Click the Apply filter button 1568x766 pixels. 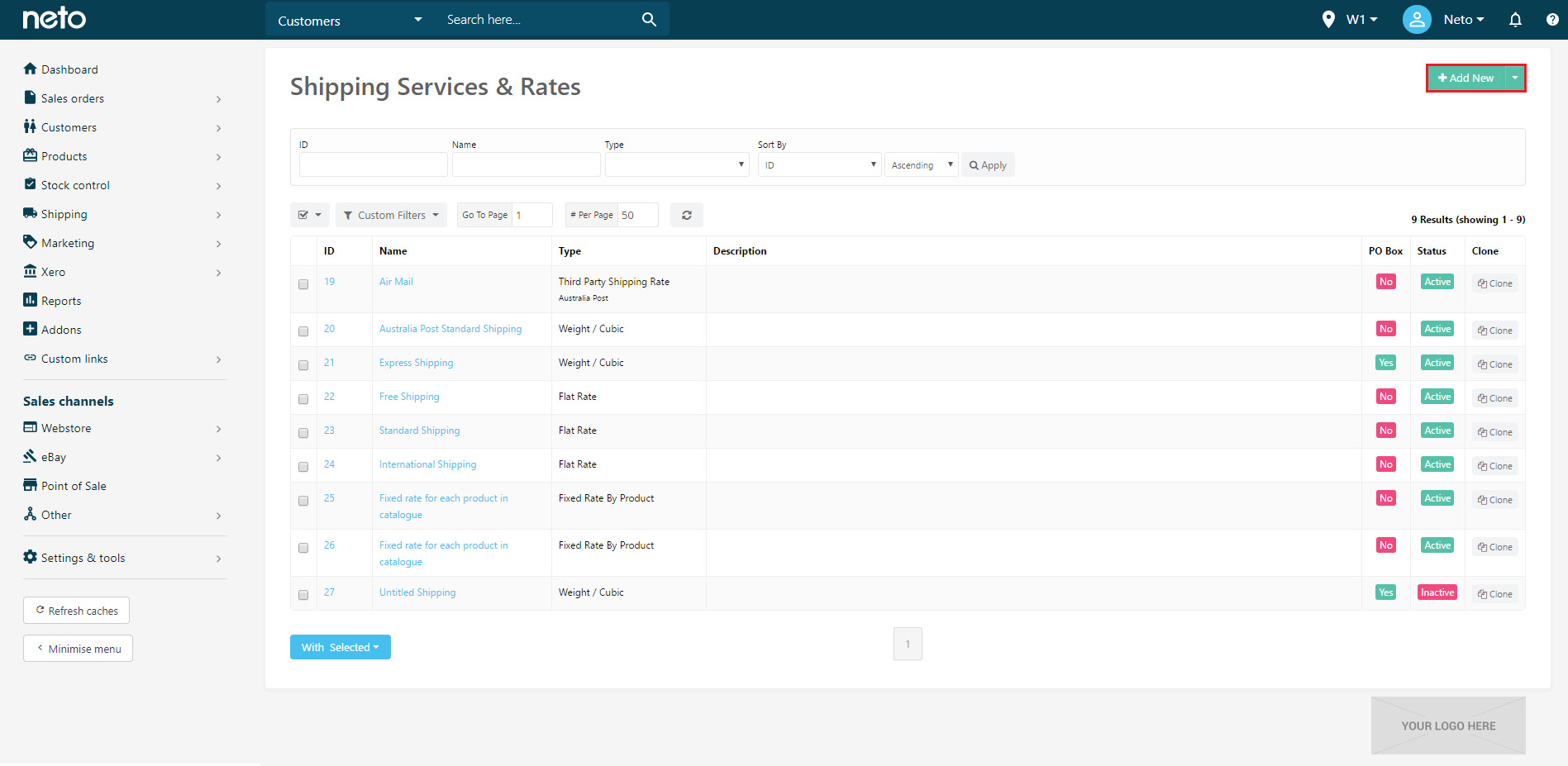point(988,164)
